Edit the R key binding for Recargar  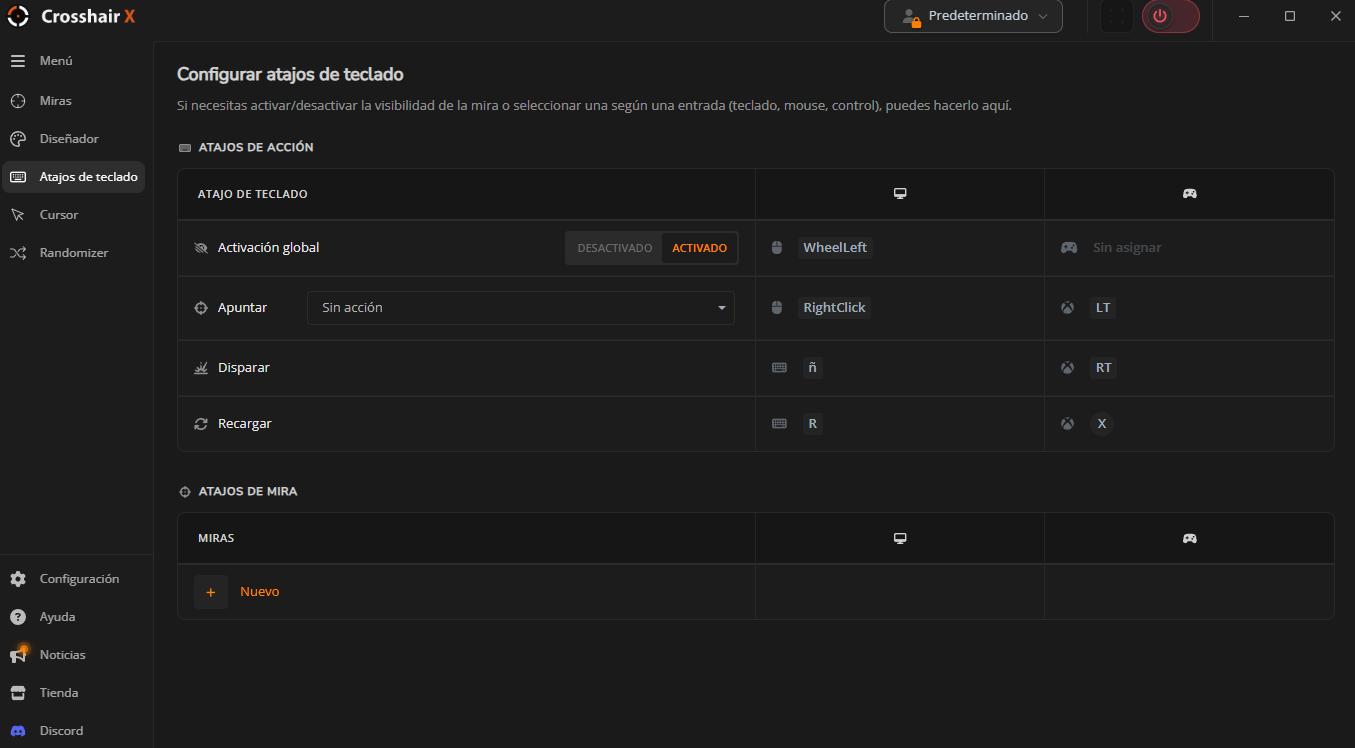[x=812, y=424]
